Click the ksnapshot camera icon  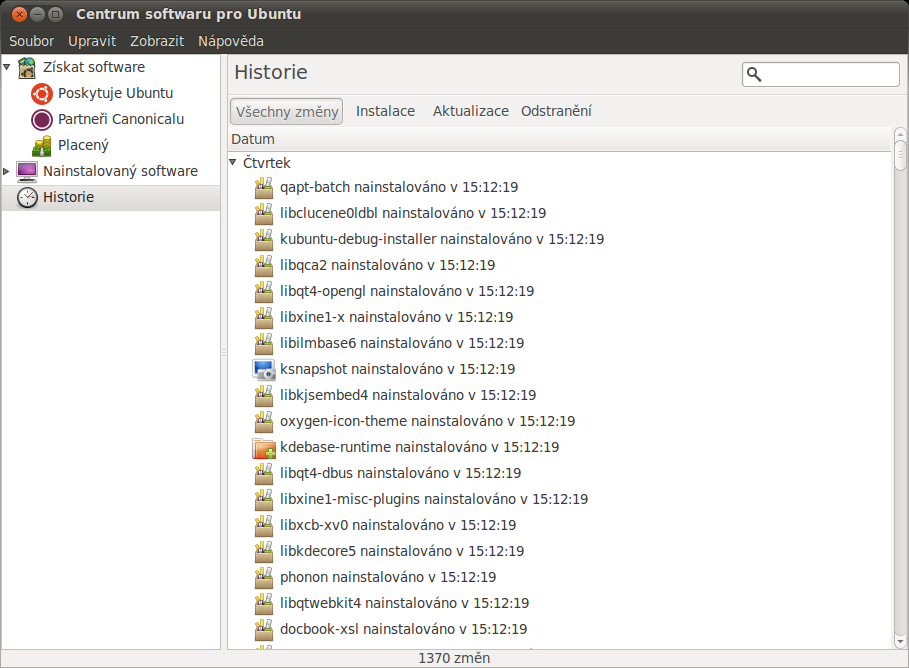(x=263, y=369)
